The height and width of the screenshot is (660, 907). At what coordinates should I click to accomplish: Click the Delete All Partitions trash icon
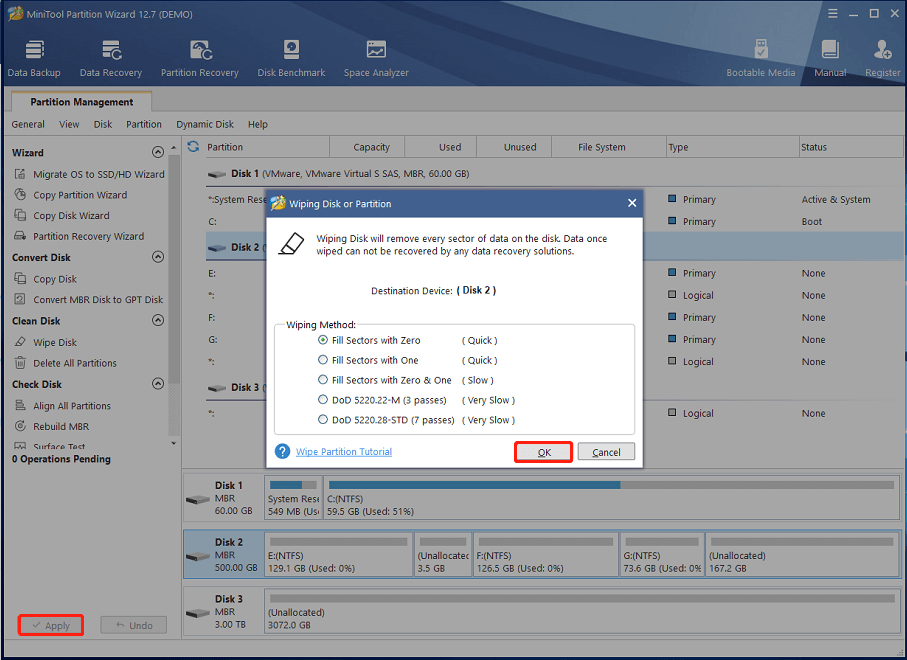pyautogui.click(x=20, y=363)
